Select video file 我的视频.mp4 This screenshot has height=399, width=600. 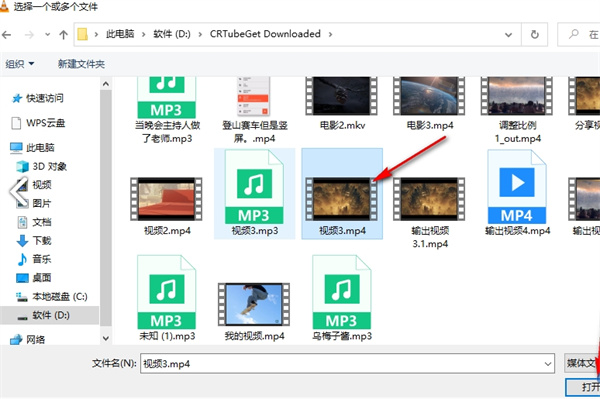(254, 312)
